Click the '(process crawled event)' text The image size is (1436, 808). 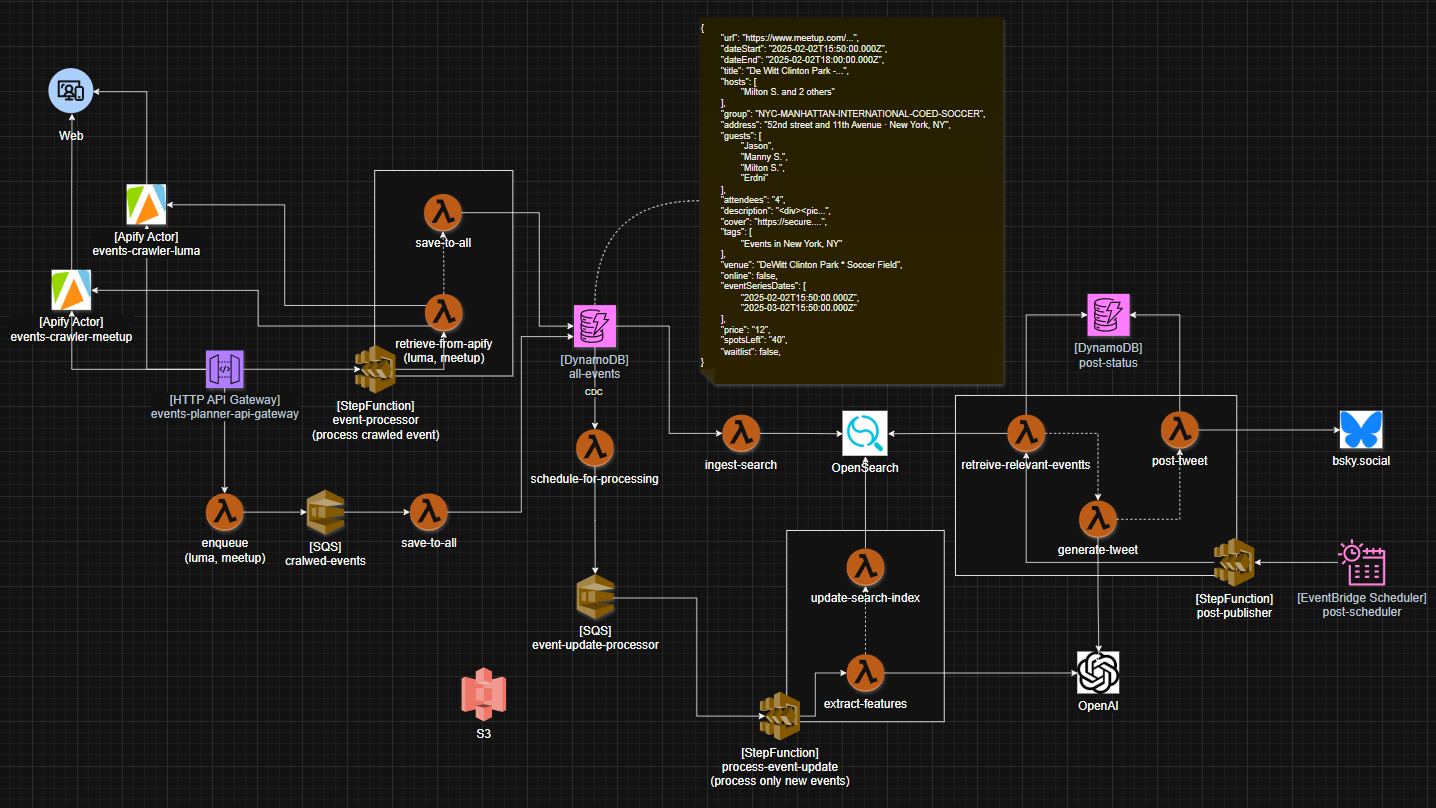(x=375, y=435)
